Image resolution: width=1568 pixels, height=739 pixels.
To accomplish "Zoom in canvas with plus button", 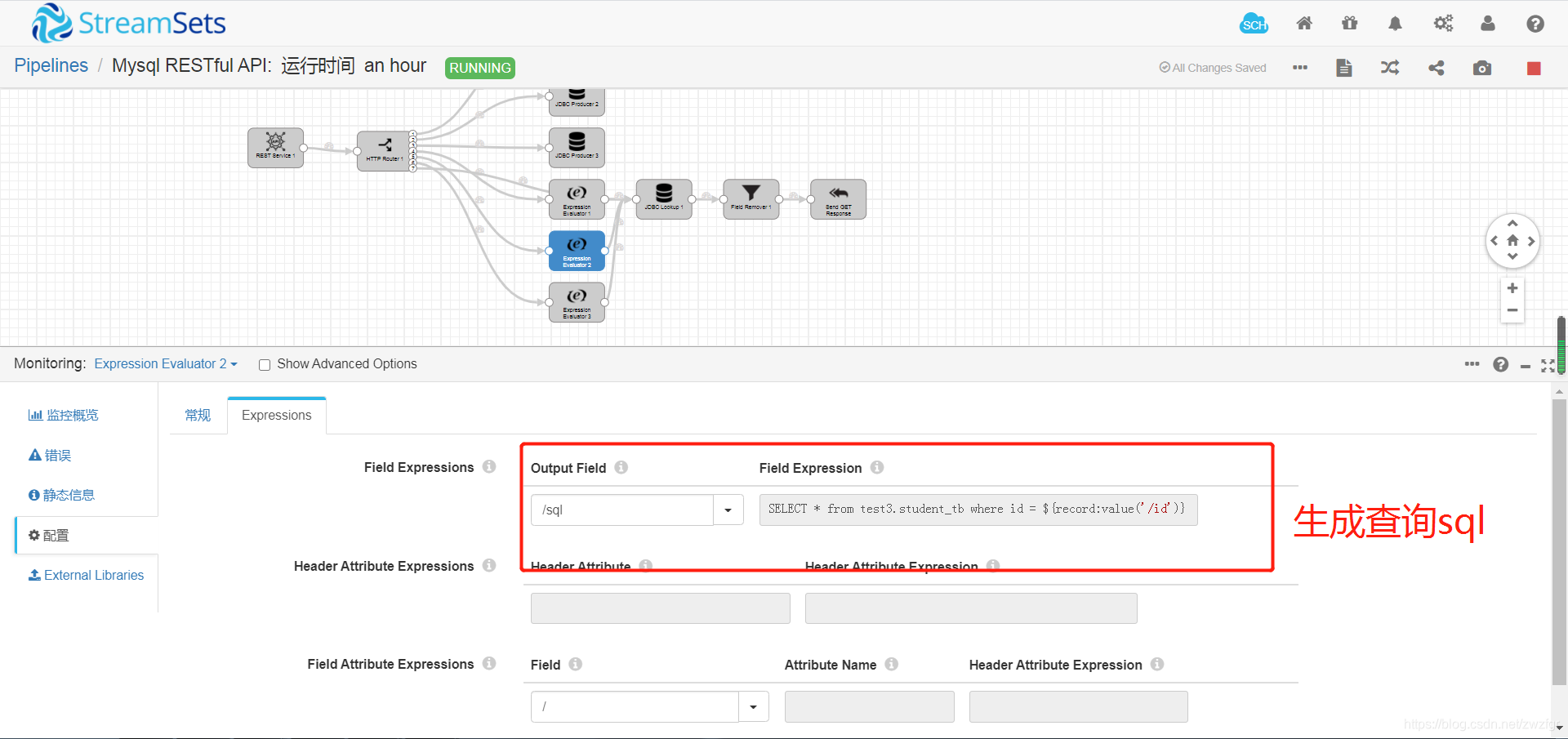I will pyautogui.click(x=1512, y=288).
